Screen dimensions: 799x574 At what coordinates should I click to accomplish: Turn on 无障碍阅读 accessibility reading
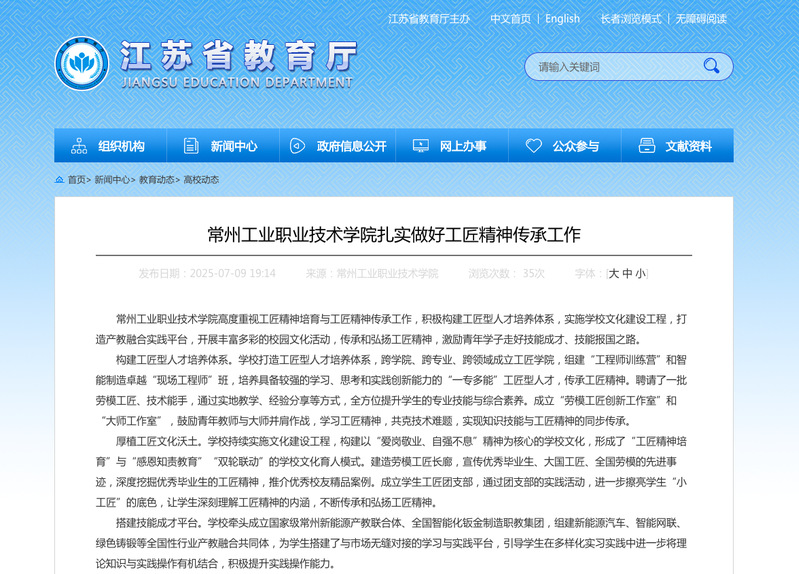701,19
